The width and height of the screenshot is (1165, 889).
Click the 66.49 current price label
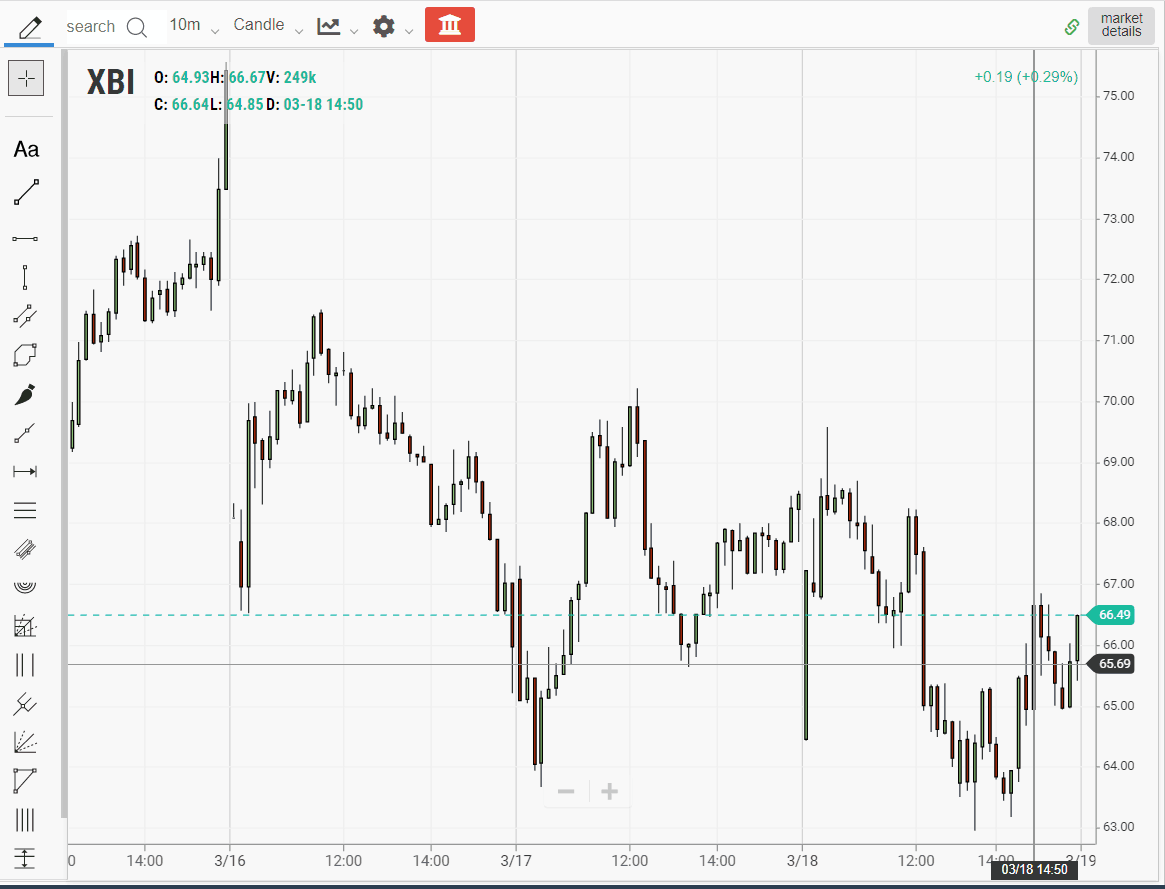point(1114,614)
